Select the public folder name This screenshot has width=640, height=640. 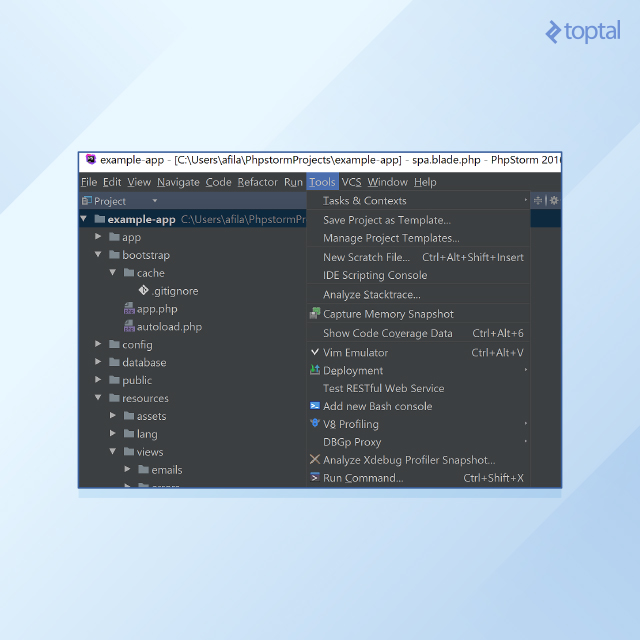click(137, 380)
